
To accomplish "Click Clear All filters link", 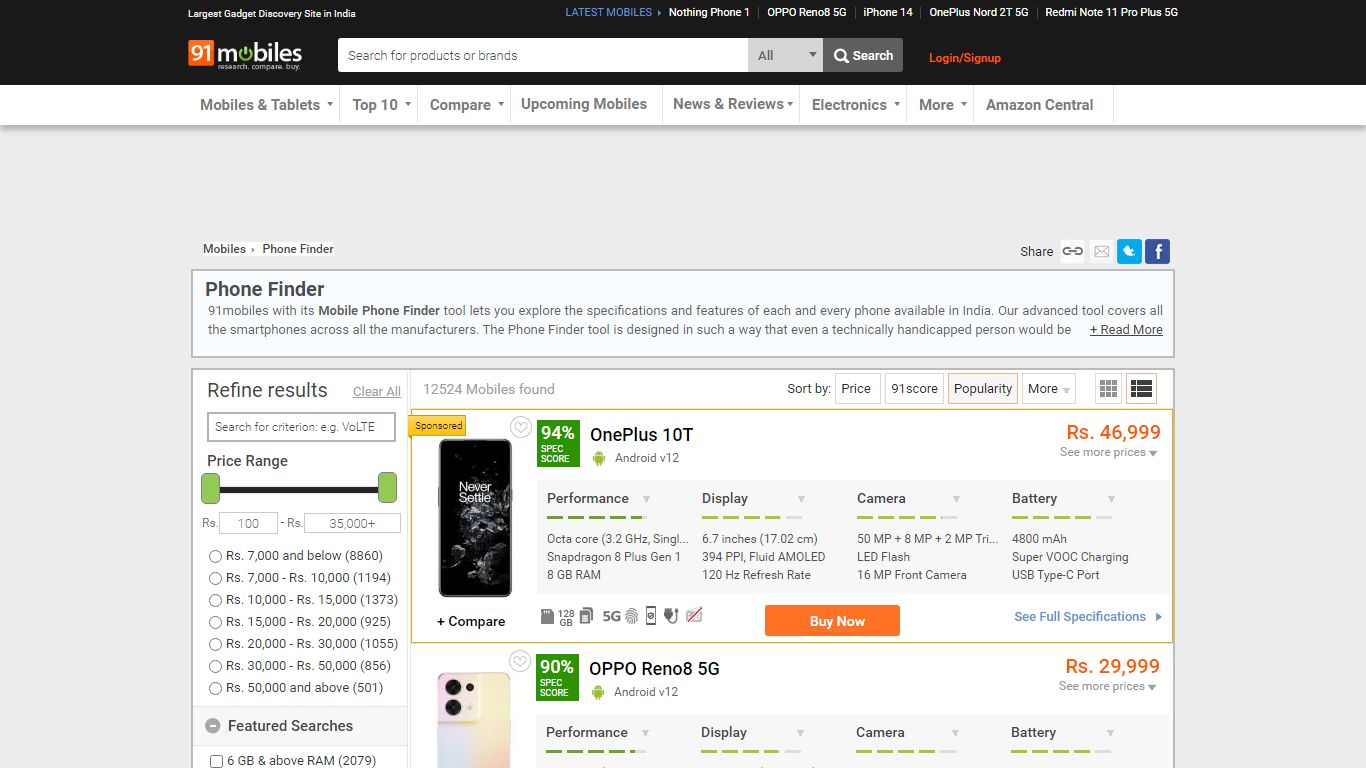I will coord(377,392).
